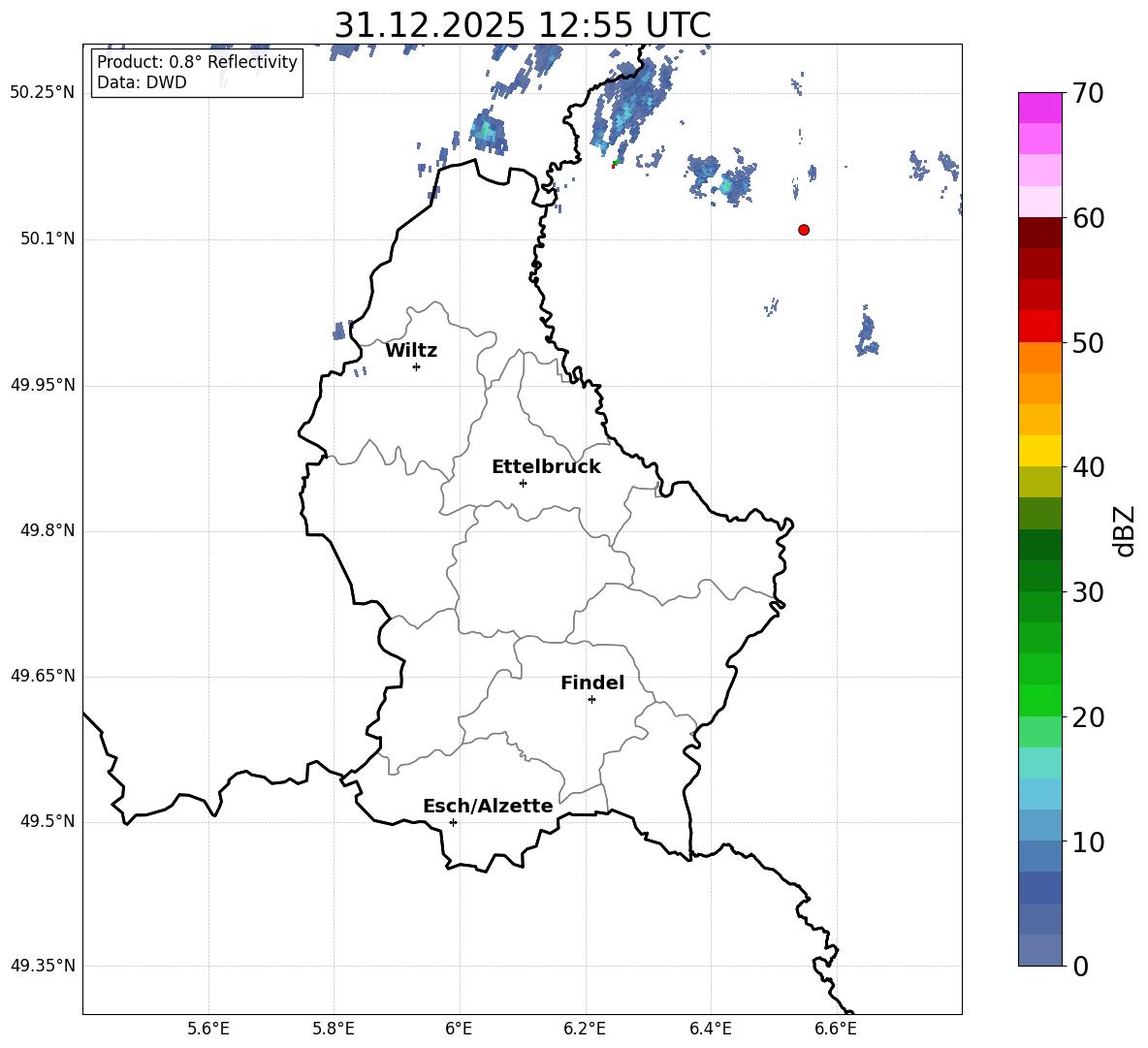
Task: Click the Esch/Alzette city label
Action: coord(488,806)
